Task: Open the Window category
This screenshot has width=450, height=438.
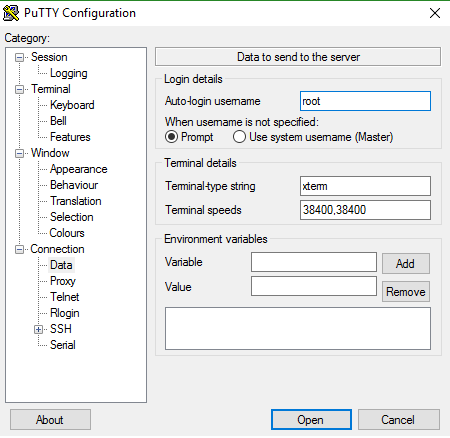Action: [x=50, y=153]
